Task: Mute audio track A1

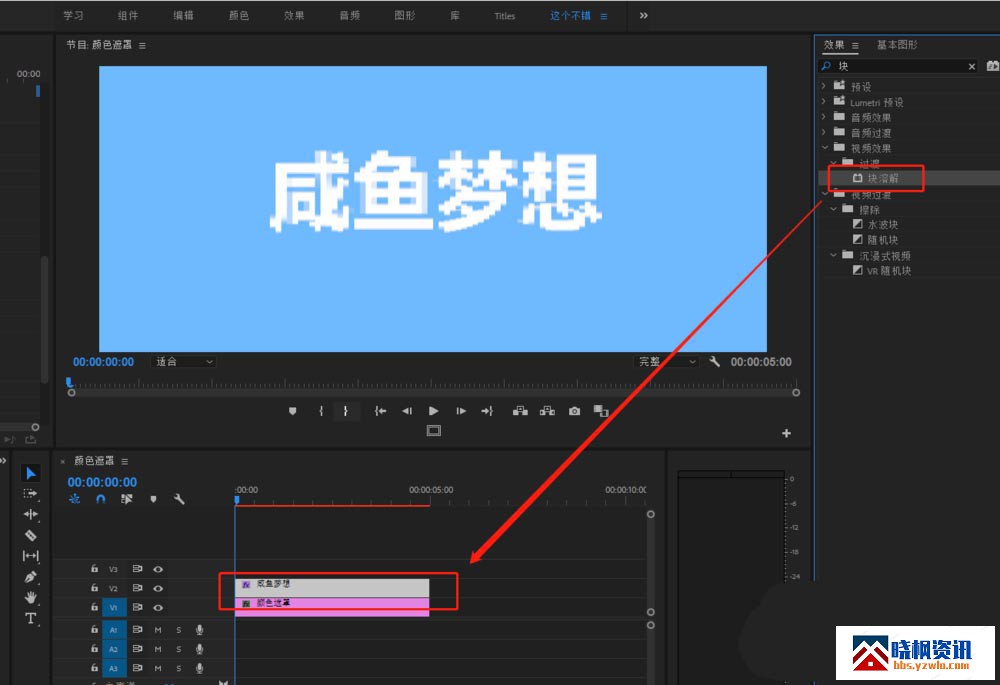Action: point(158,630)
